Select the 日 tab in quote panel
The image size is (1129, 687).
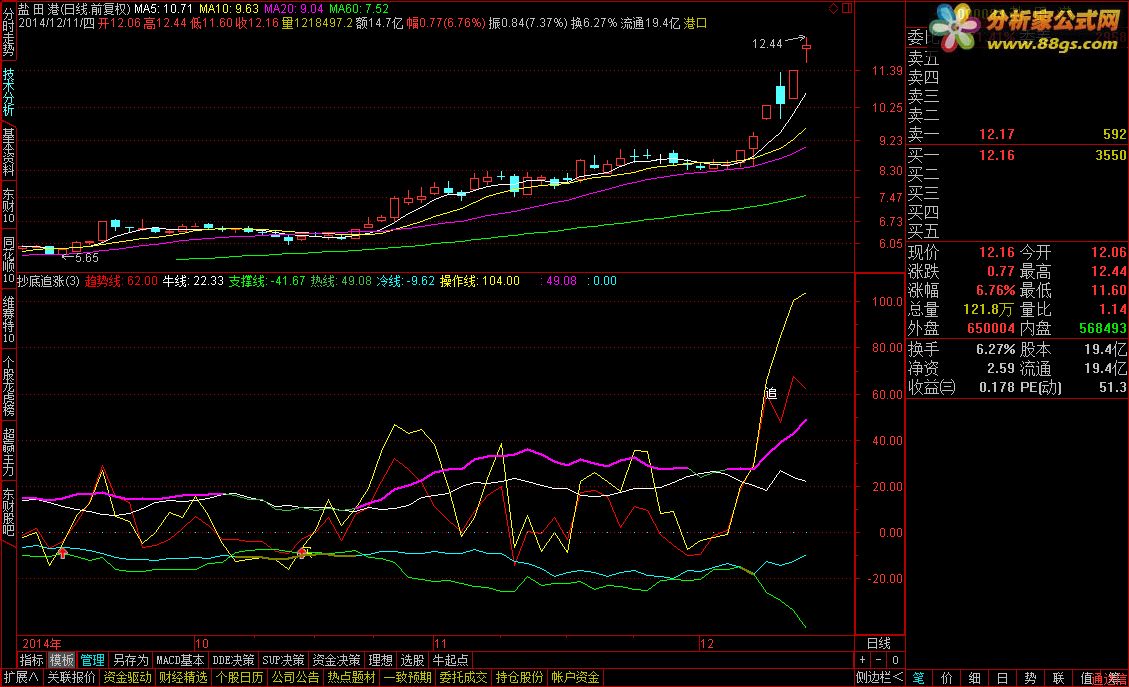click(1002, 678)
